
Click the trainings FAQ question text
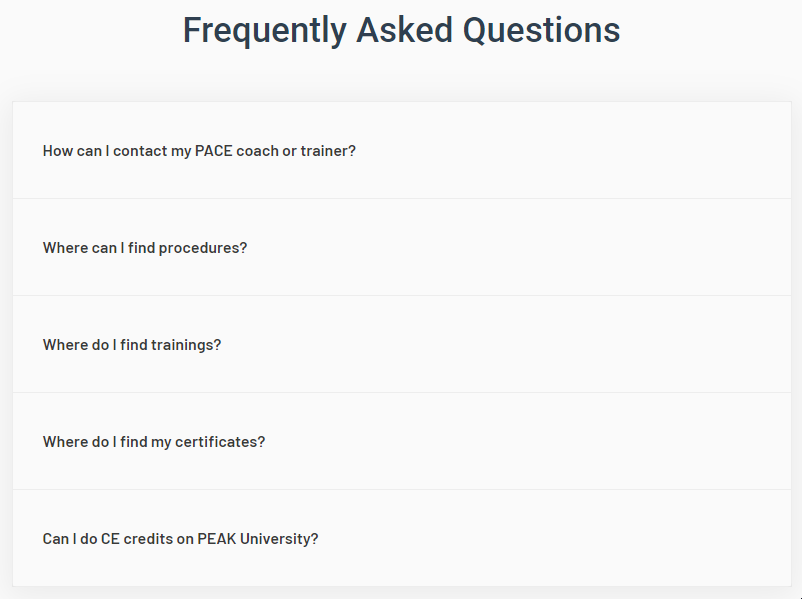click(132, 345)
